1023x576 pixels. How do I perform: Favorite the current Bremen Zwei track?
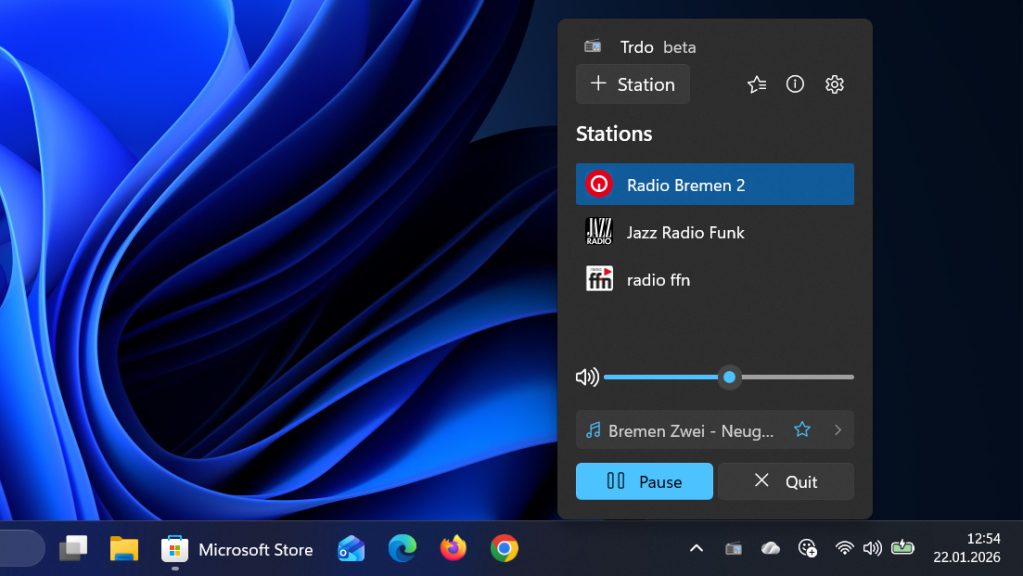click(802, 430)
